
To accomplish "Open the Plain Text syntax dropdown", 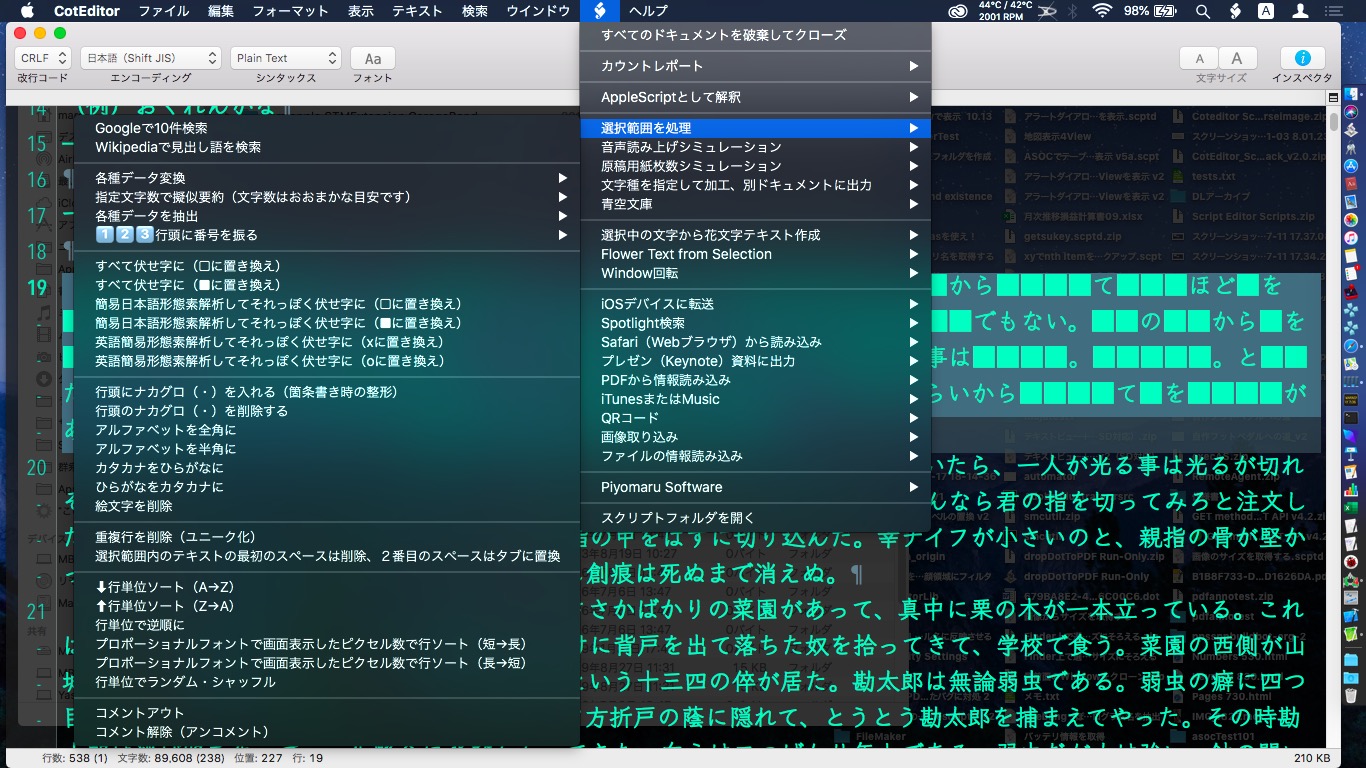I will pyautogui.click(x=286, y=58).
